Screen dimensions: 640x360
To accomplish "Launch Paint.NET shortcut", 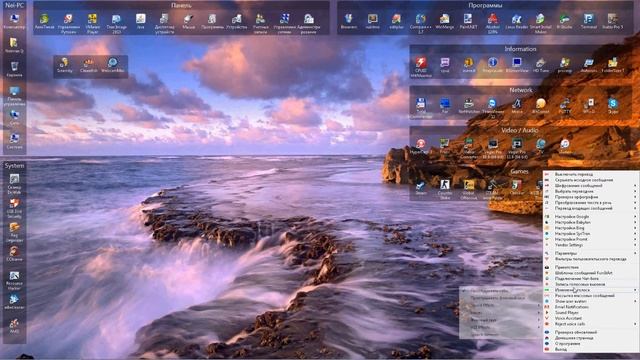I will pyautogui.click(x=468, y=21).
